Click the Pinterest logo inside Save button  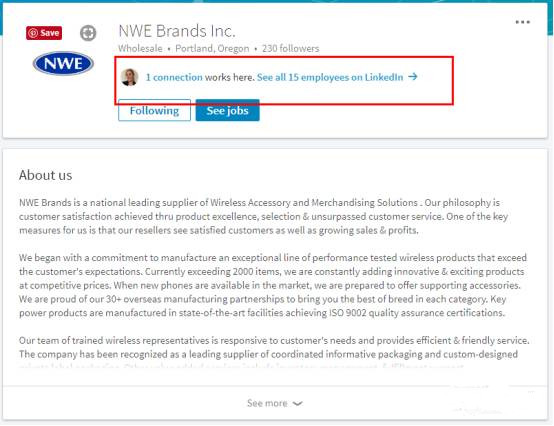(33, 33)
